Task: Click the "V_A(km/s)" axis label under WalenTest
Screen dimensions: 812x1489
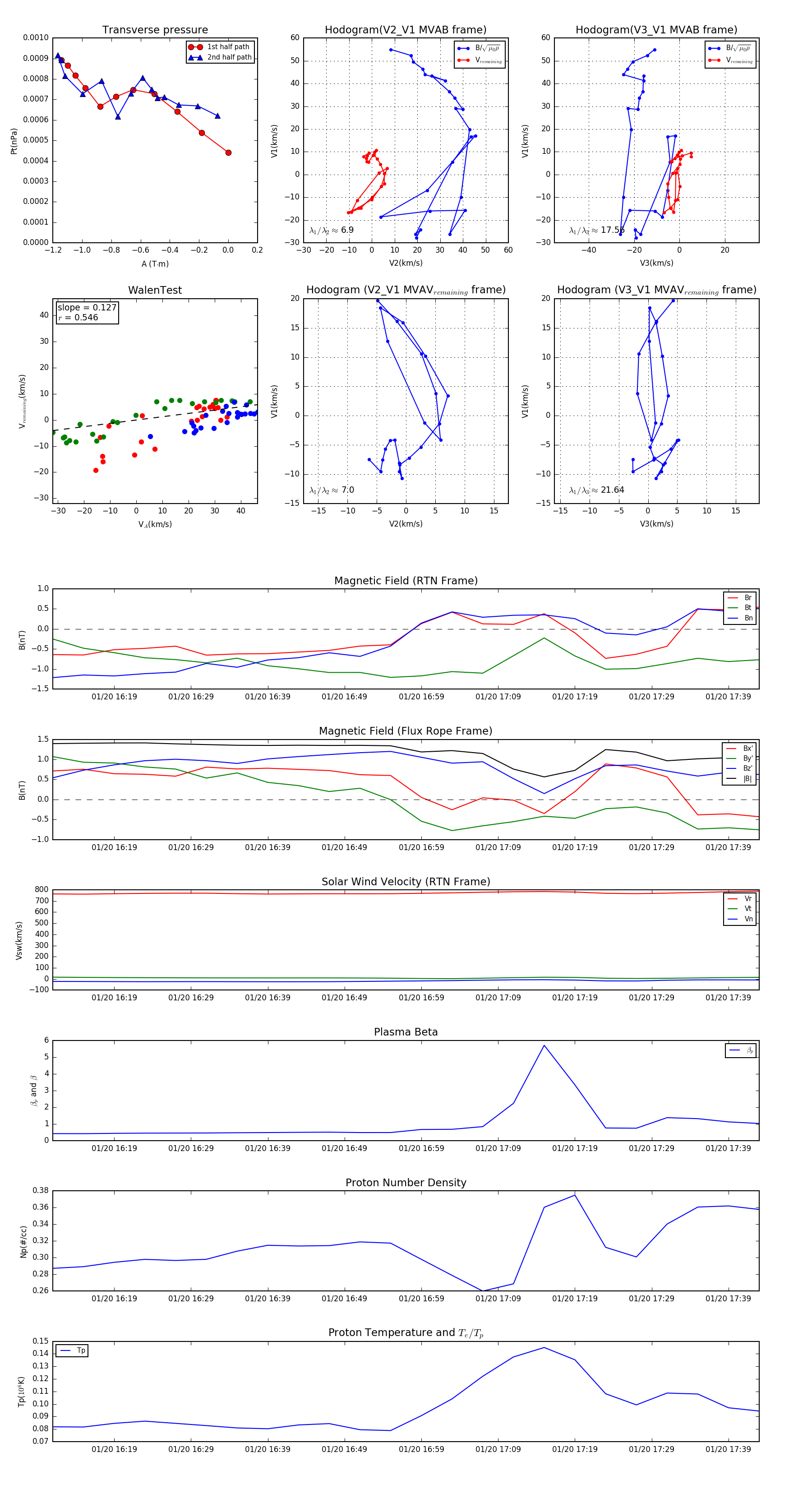Action: (155, 524)
